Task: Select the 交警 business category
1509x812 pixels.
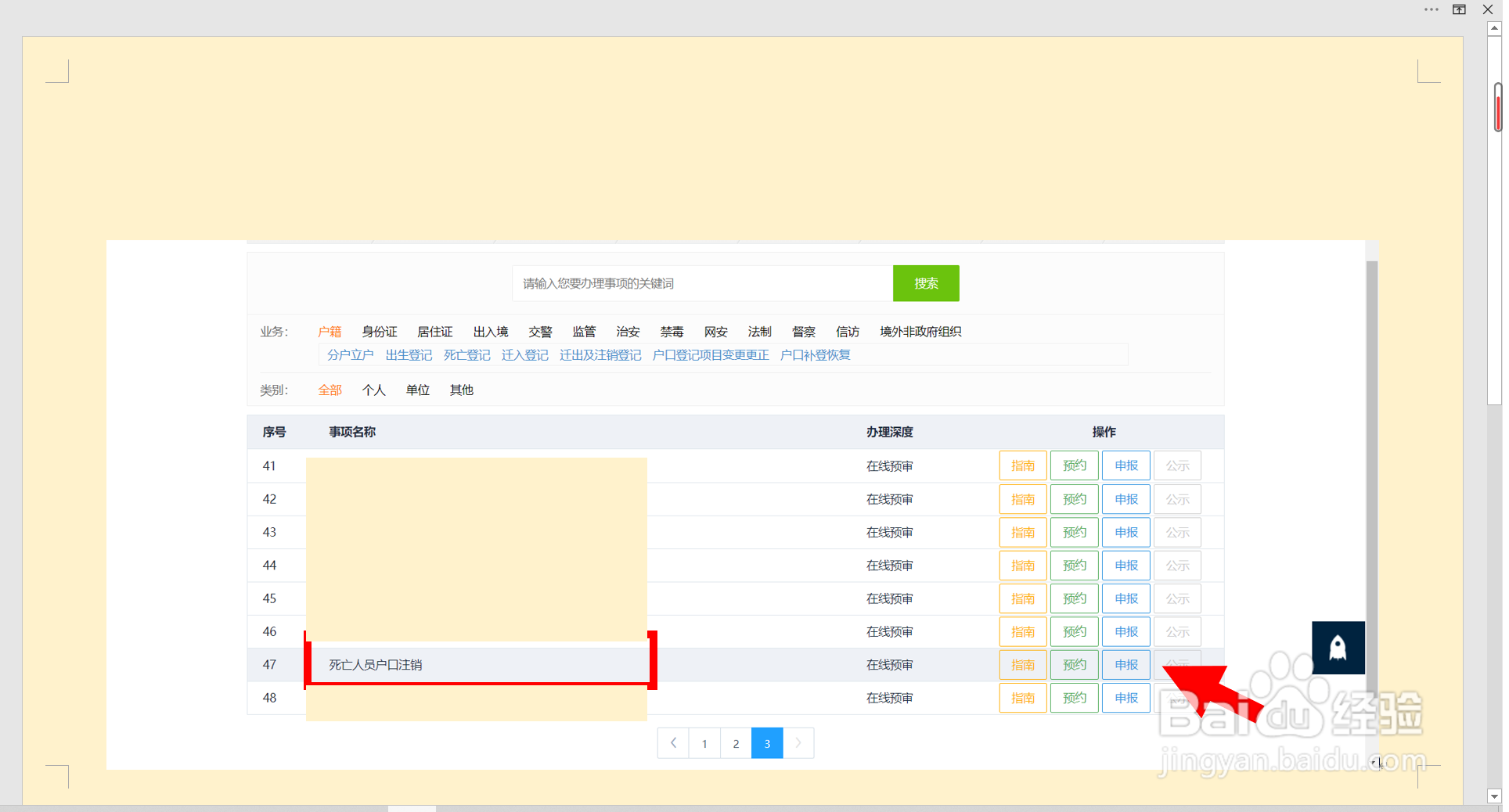Action: coord(540,332)
